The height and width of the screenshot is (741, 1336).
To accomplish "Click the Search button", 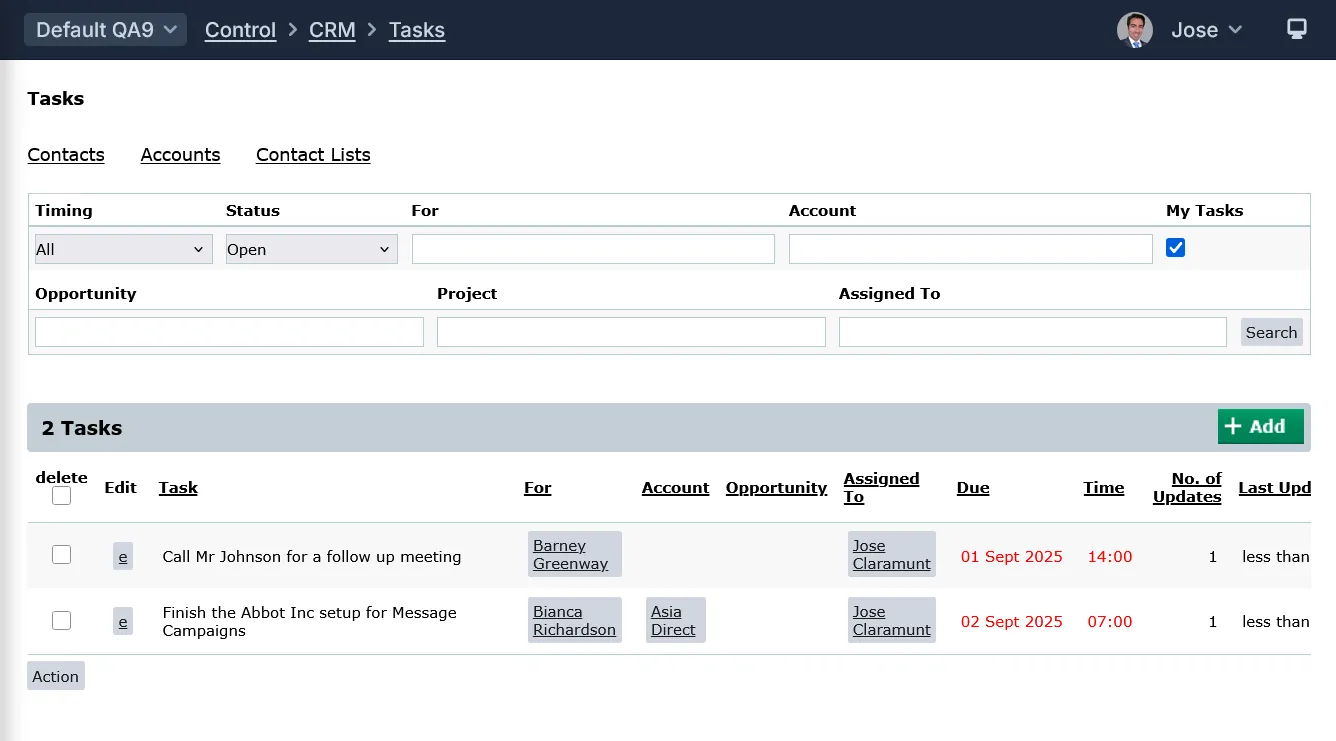I will pos(1271,333).
